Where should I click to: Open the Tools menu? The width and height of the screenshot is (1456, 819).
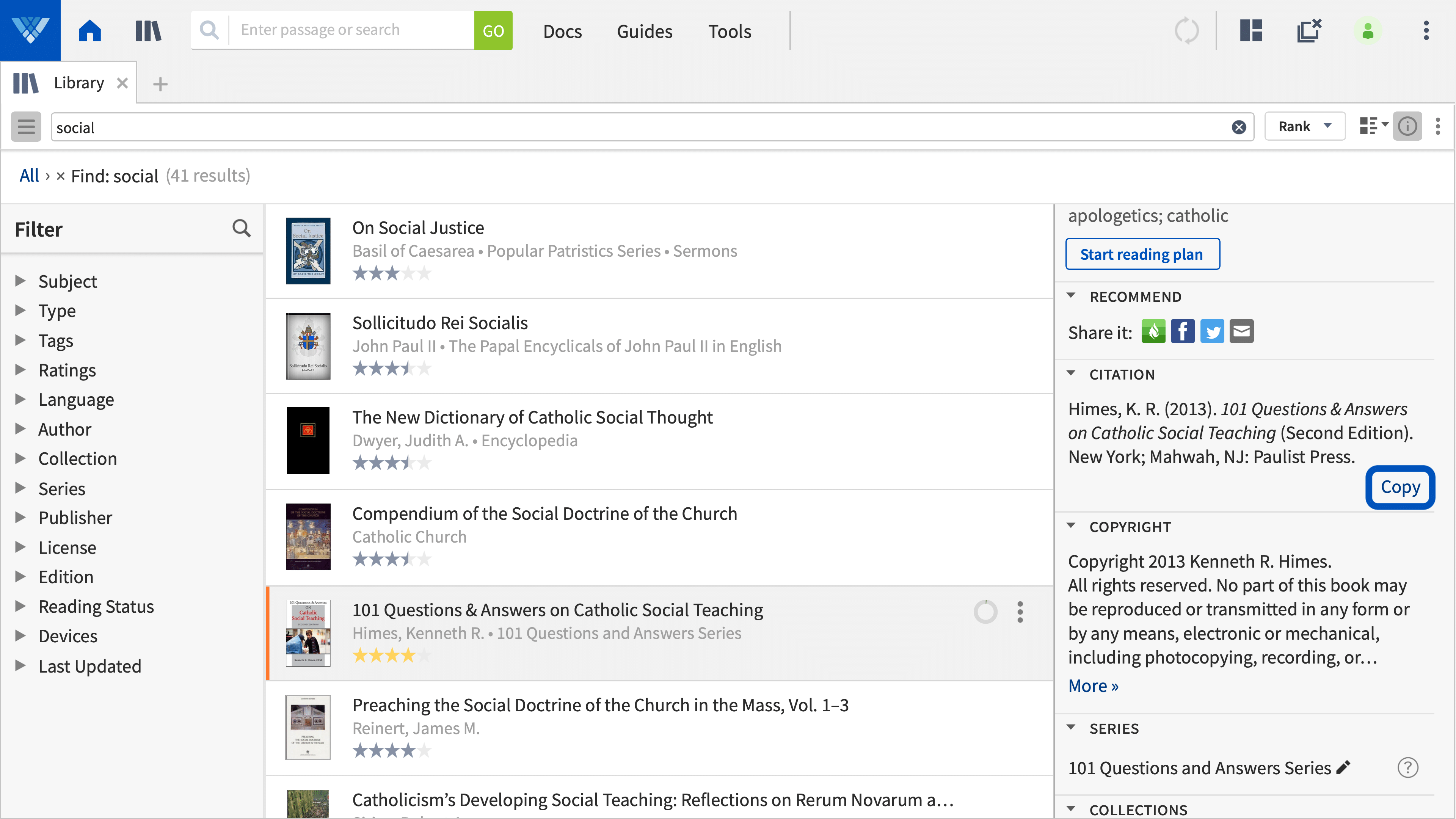(730, 31)
